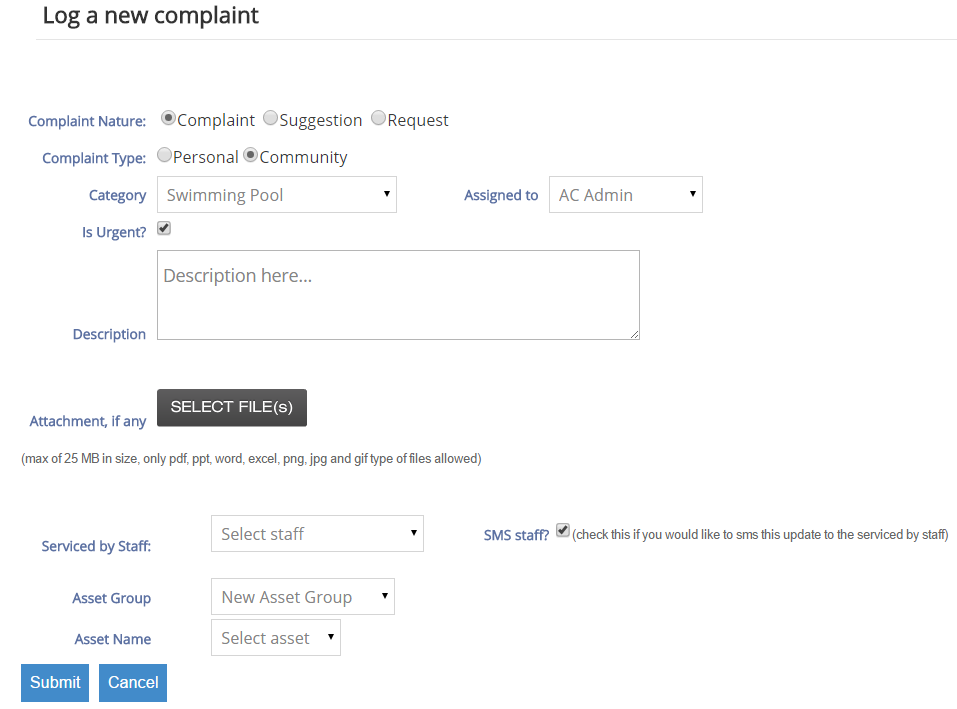Uncheck the Is Urgent checkbox
Viewport: 957px width, 709px height.
(163, 228)
